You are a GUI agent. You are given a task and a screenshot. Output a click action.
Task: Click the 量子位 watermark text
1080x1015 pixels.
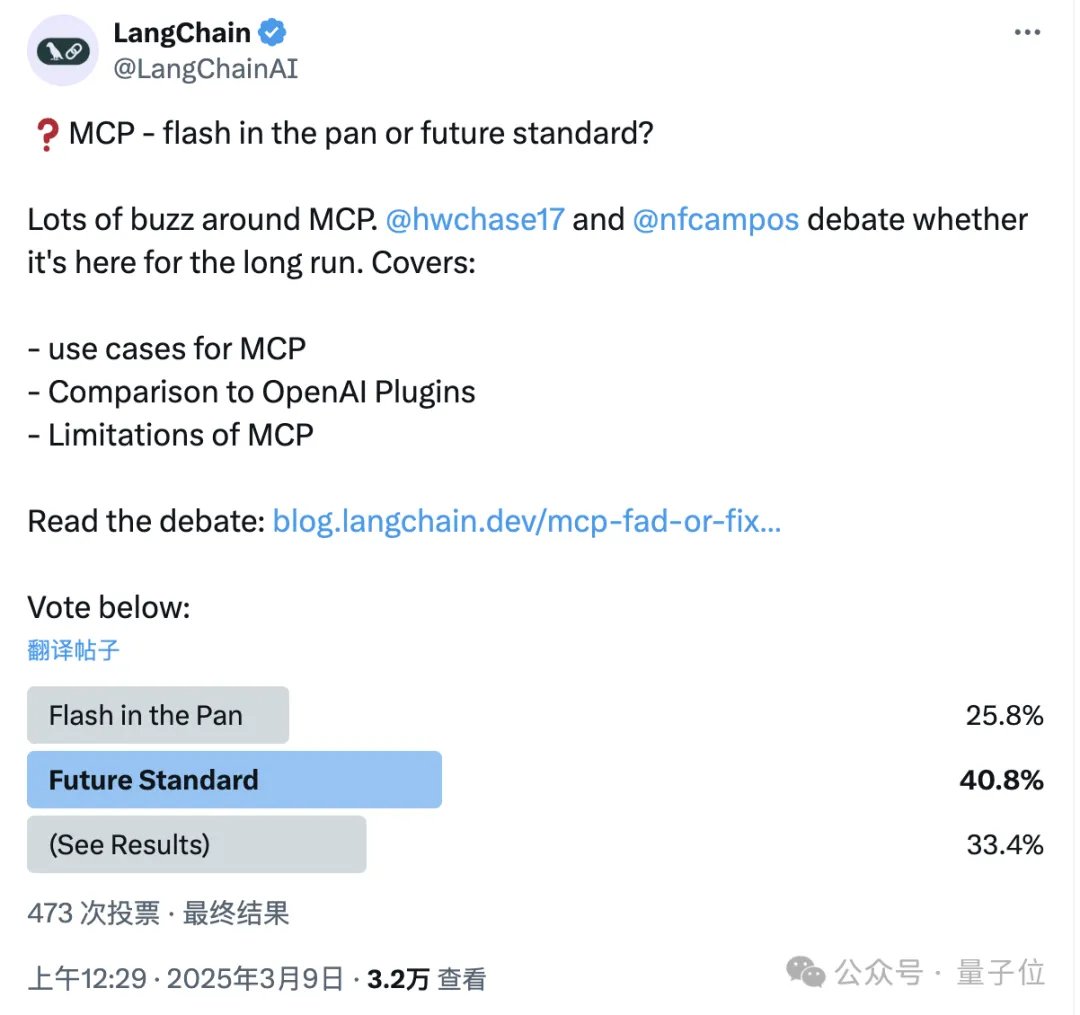pos(1000,971)
